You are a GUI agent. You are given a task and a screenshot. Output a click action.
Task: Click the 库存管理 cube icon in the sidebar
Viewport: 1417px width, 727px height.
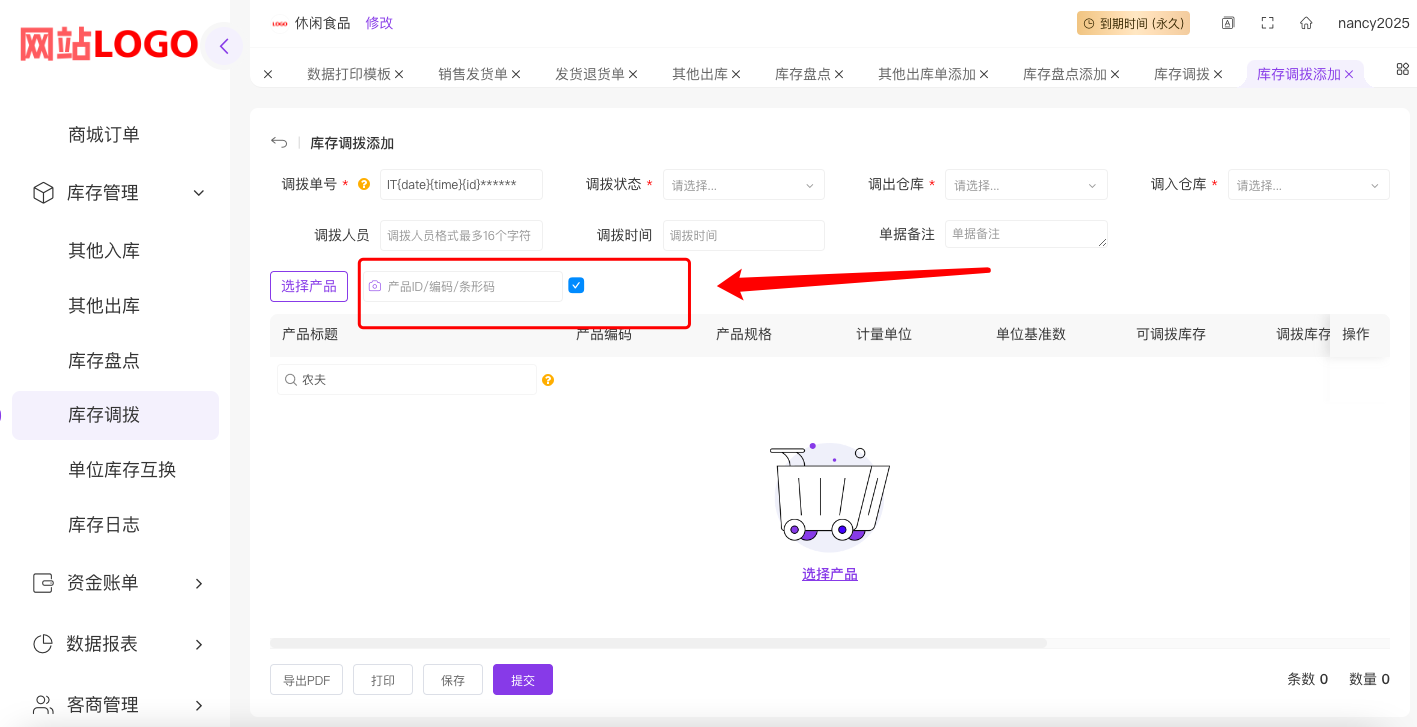pos(43,193)
